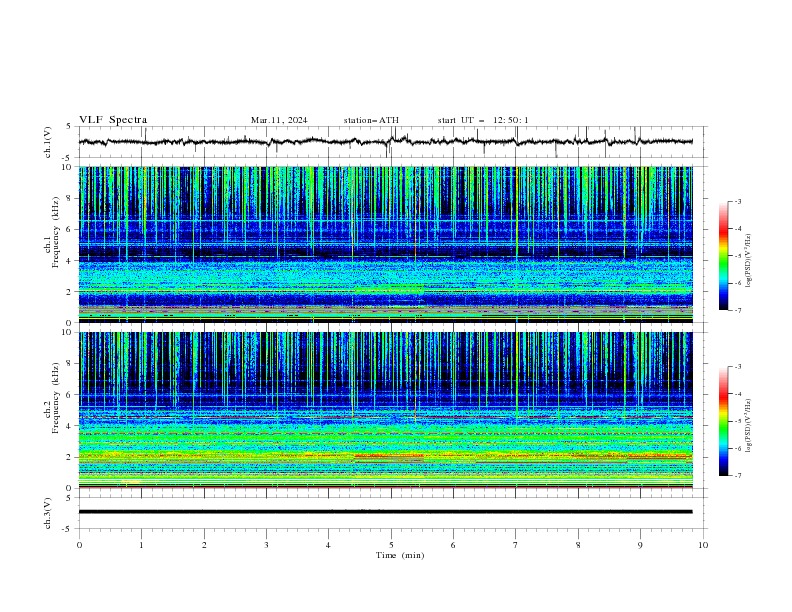Screen dimensions: 792x612
Task: Click the 'start UT = 12:50:1' label
Action: [483, 120]
